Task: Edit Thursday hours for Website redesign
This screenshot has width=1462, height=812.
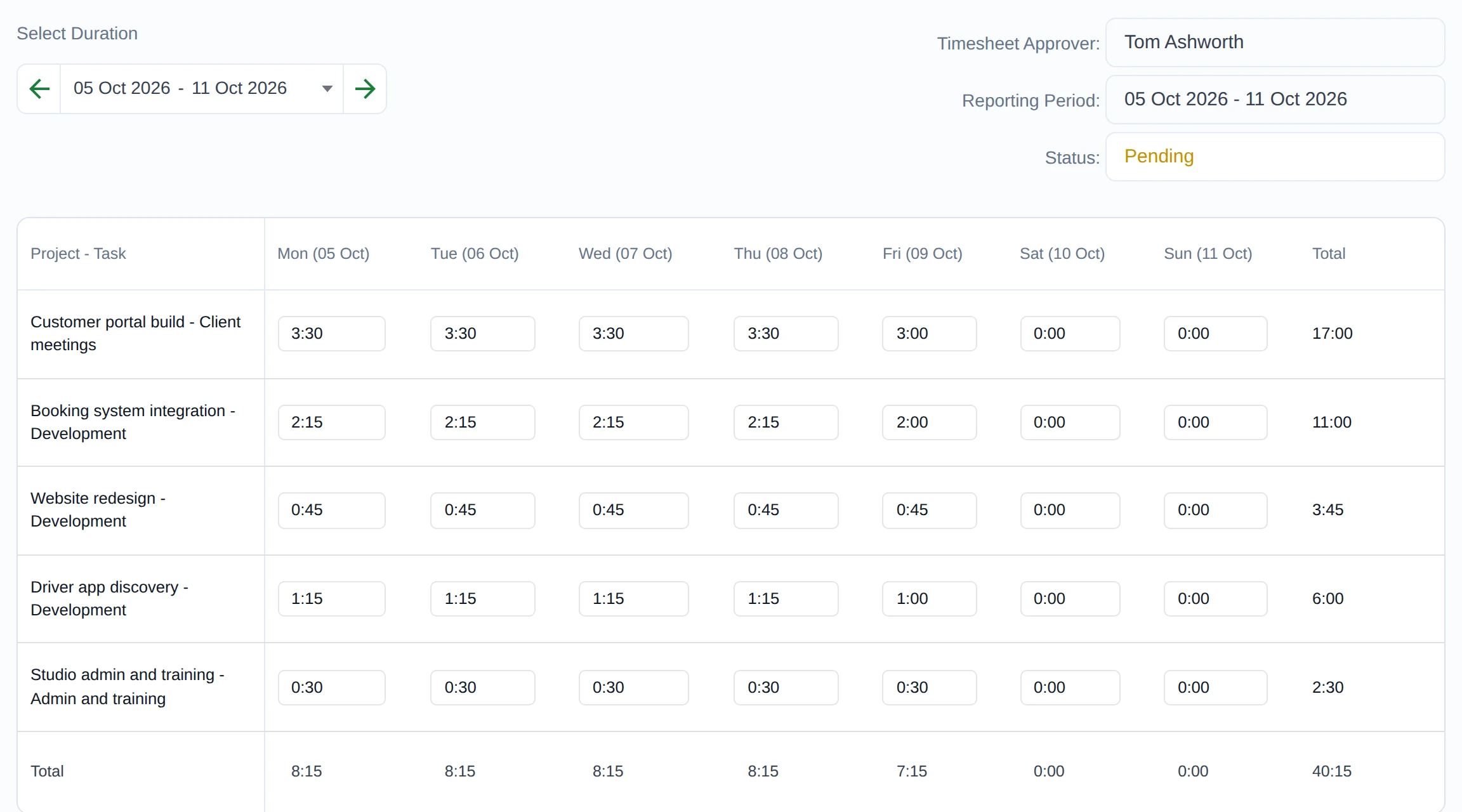Action: tap(786, 511)
